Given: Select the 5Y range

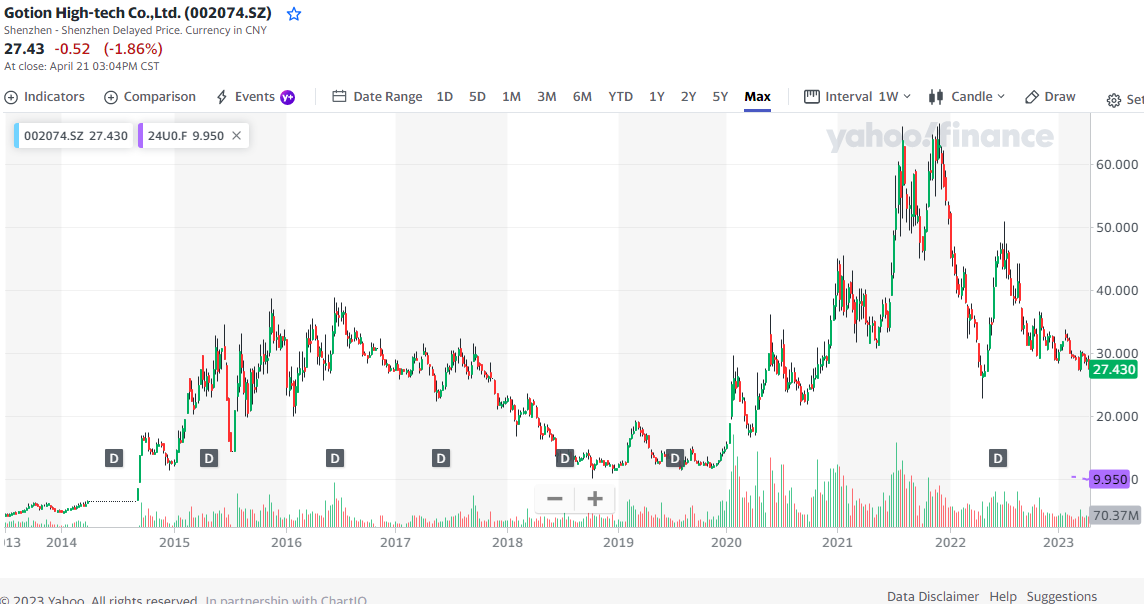Looking at the screenshot, I should coord(720,96).
